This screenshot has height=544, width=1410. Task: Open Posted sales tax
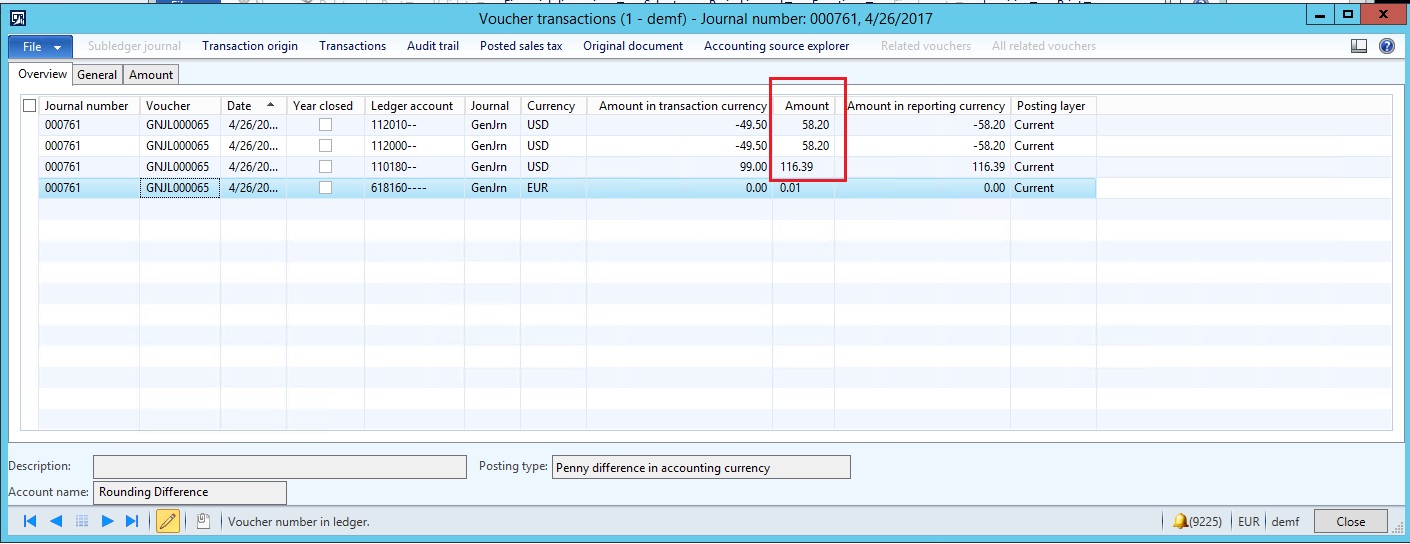point(521,46)
